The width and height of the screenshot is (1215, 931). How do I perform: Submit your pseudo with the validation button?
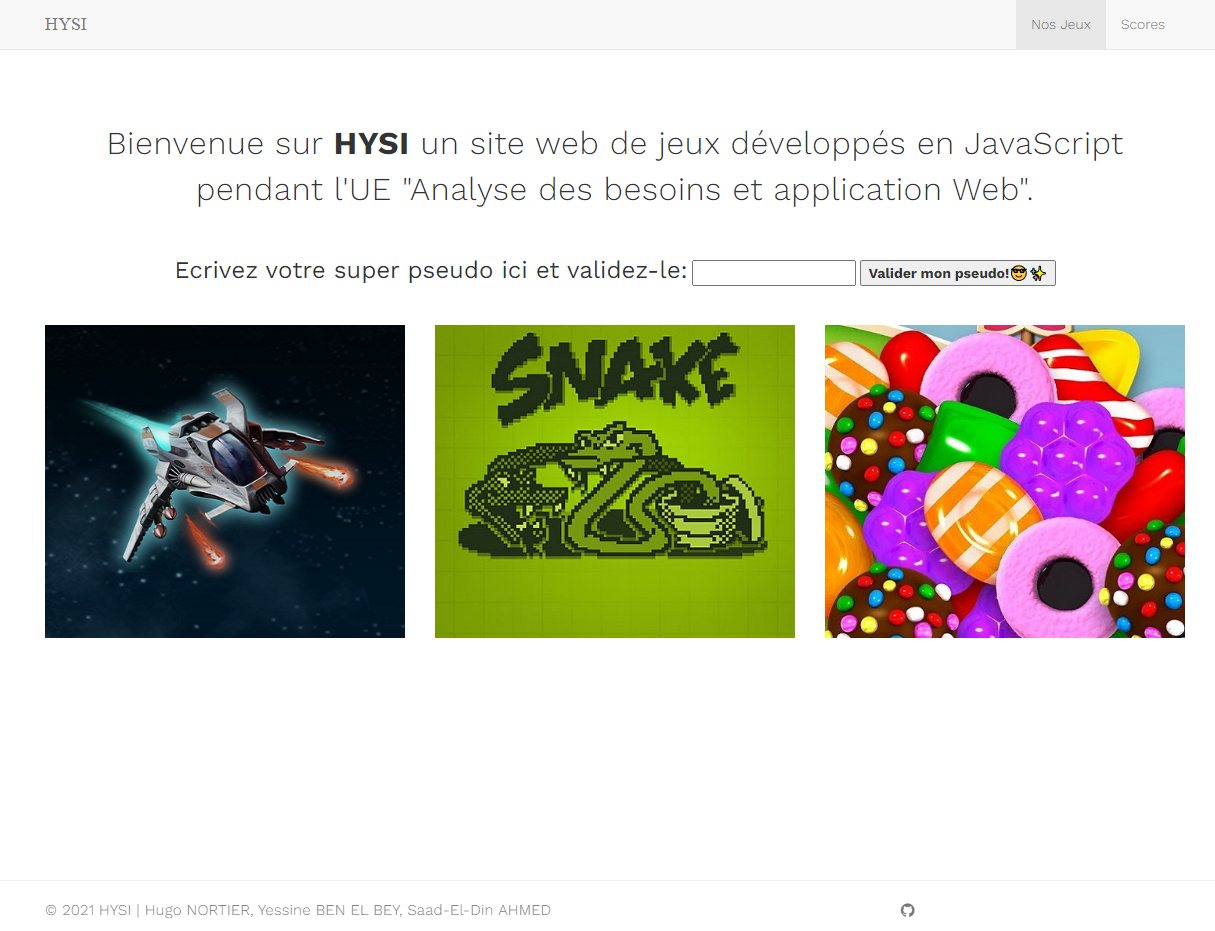[957, 272]
